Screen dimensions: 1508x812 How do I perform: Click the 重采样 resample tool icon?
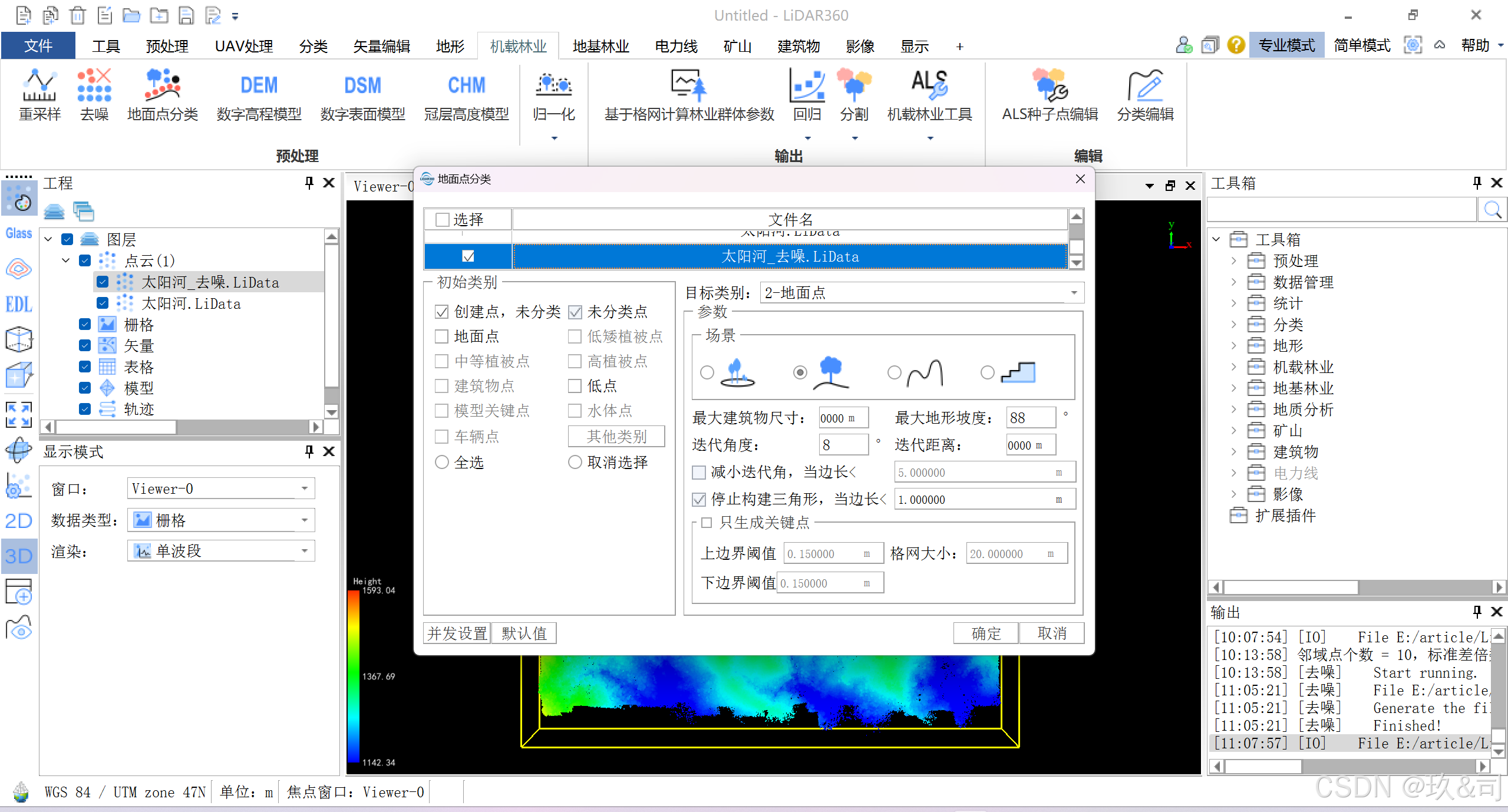click(39, 85)
